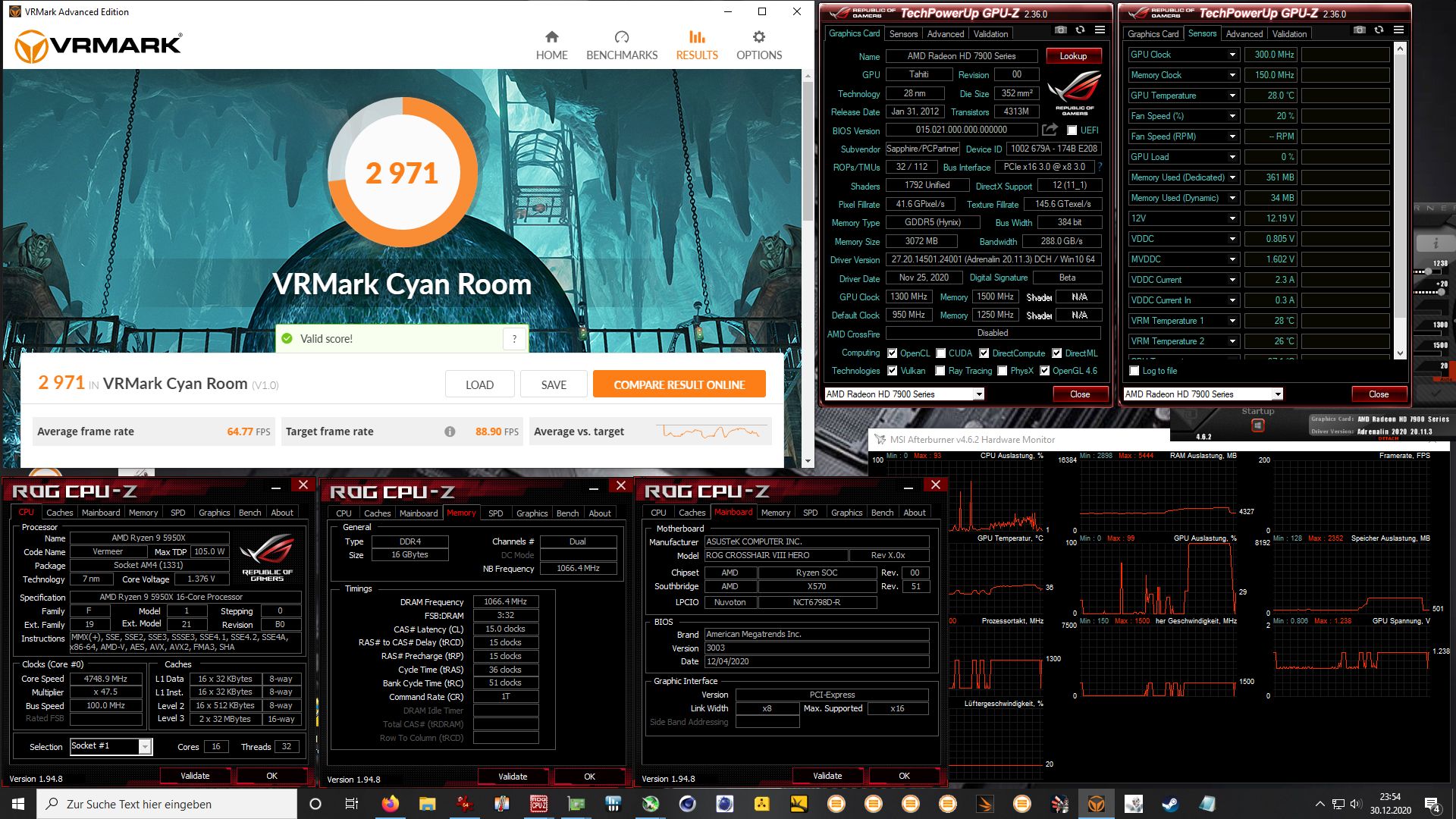Launch Firefox from taskbar

click(x=390, y=804)
